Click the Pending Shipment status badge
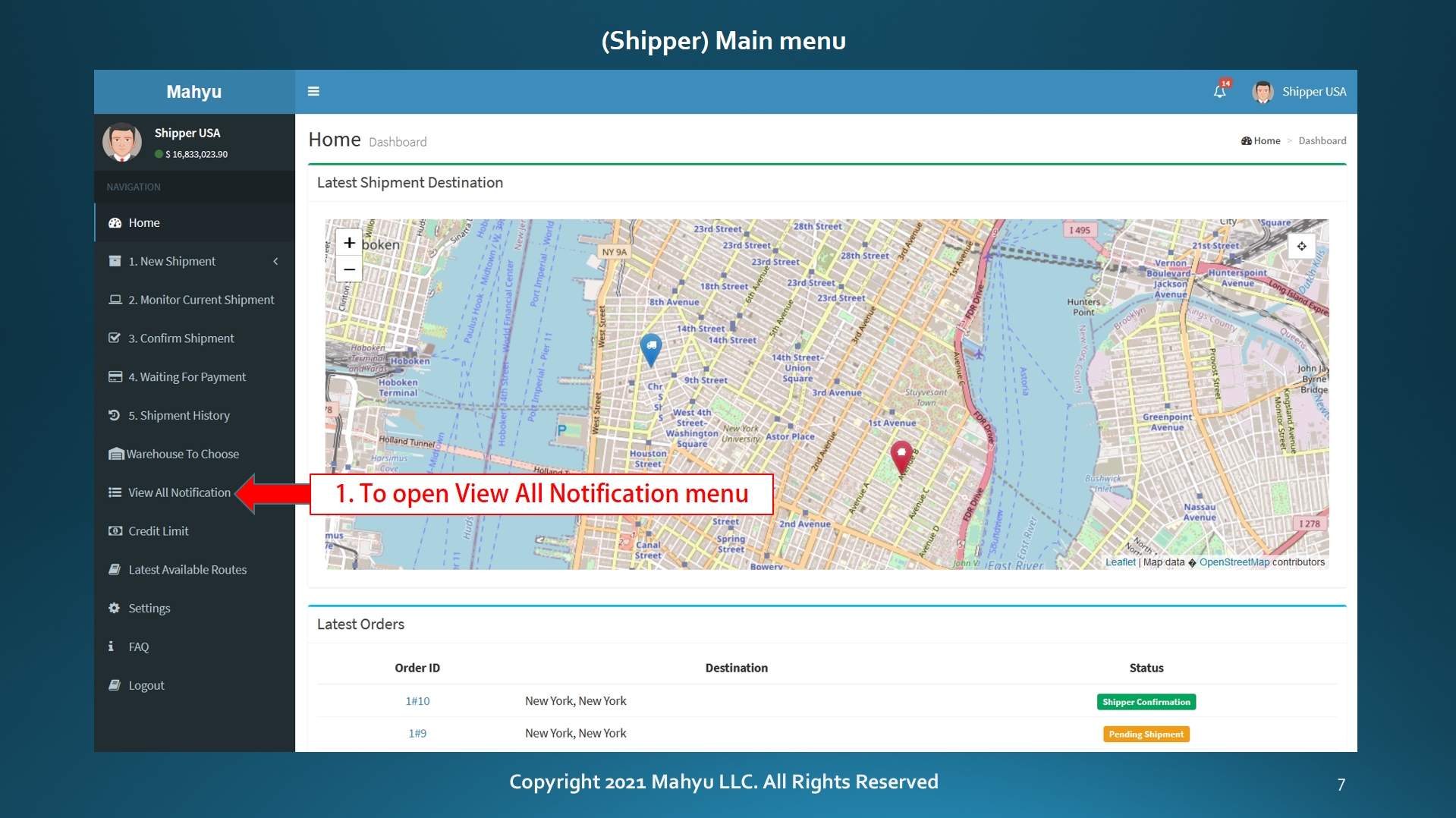The image size is (1456, 818). [1146, 734]
